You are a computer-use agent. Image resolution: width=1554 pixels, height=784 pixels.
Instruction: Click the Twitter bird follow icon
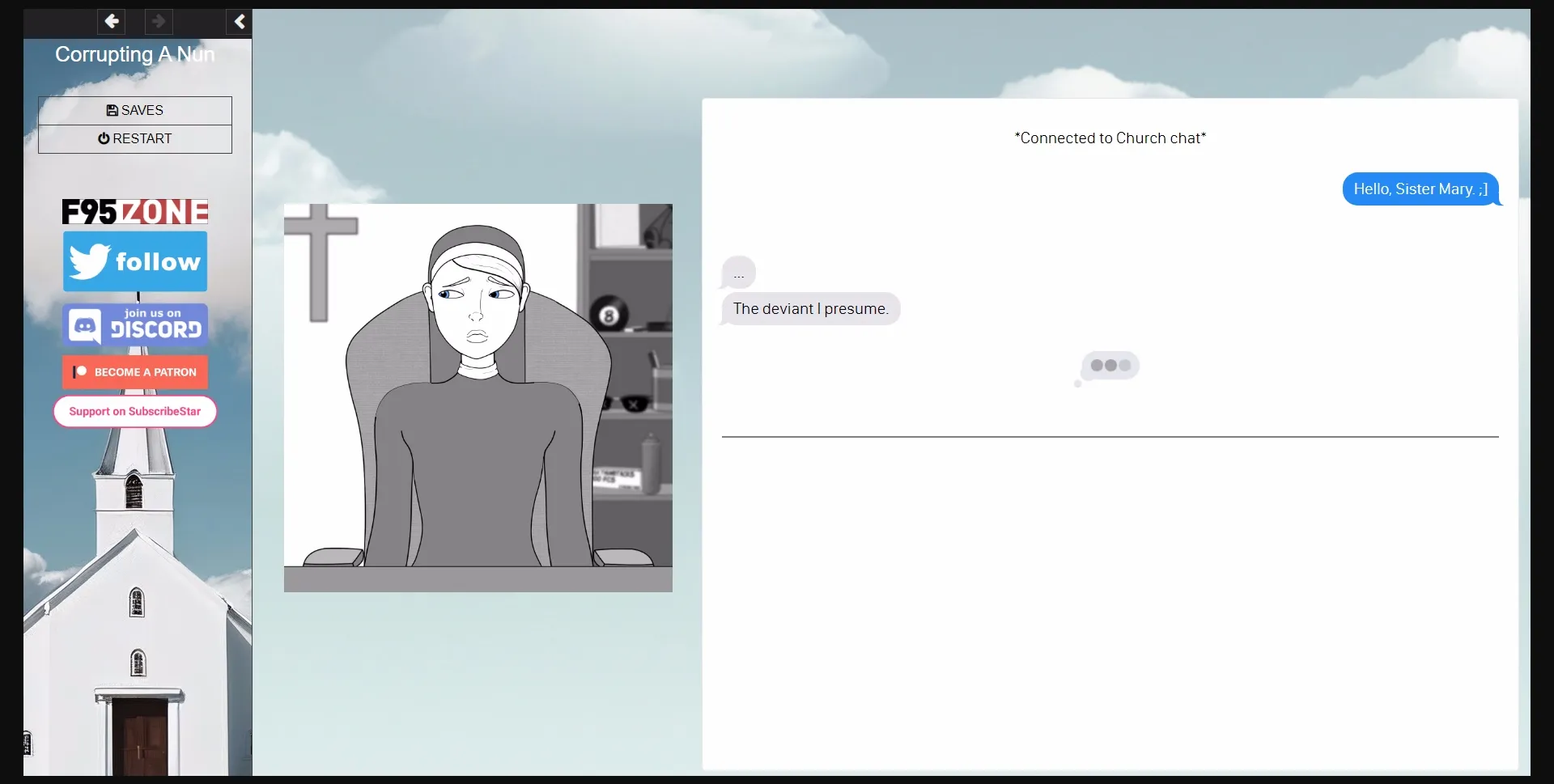pos(89,261)
